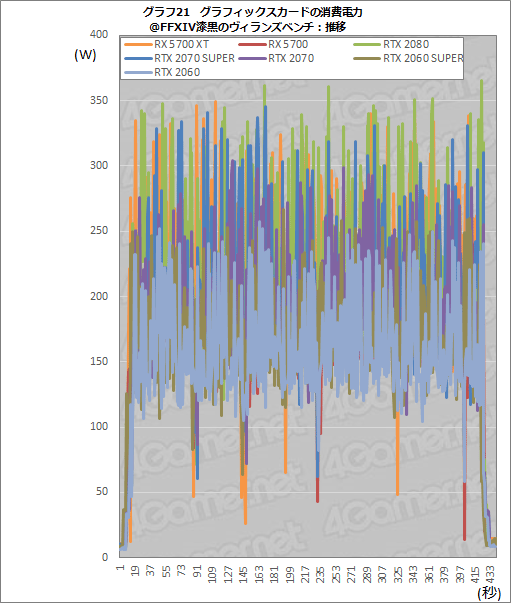Click the 400 y-axis label
Viewport: 511px width, 603px height.
(99, 34)
